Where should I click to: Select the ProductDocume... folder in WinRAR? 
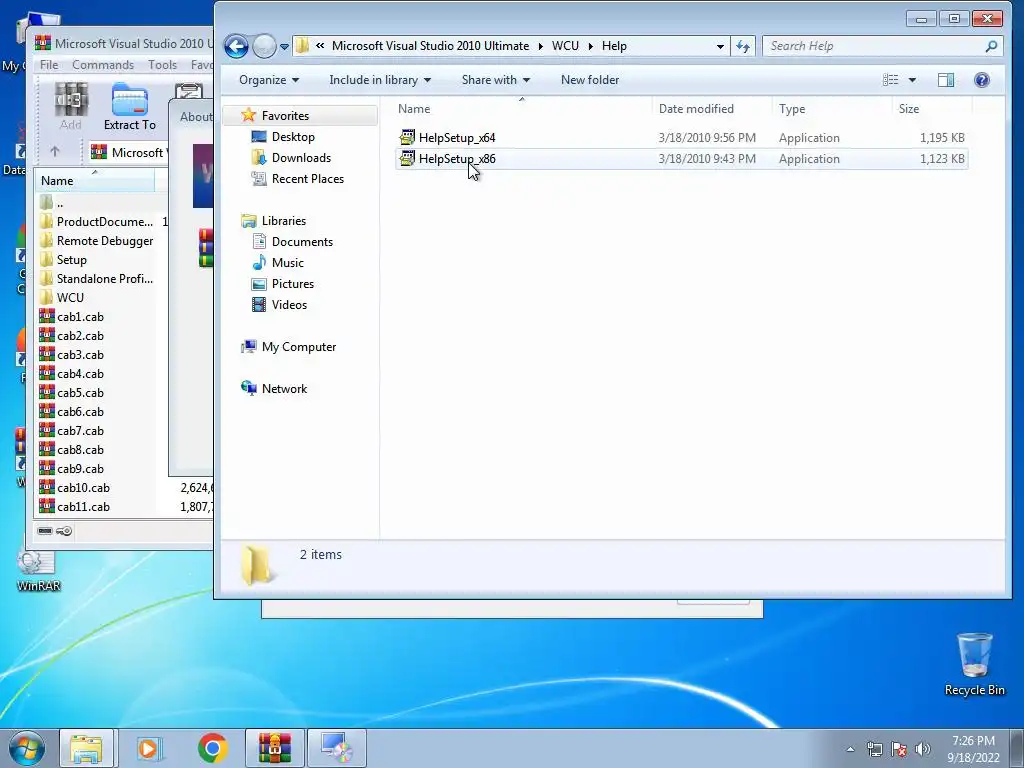point(96,222)
